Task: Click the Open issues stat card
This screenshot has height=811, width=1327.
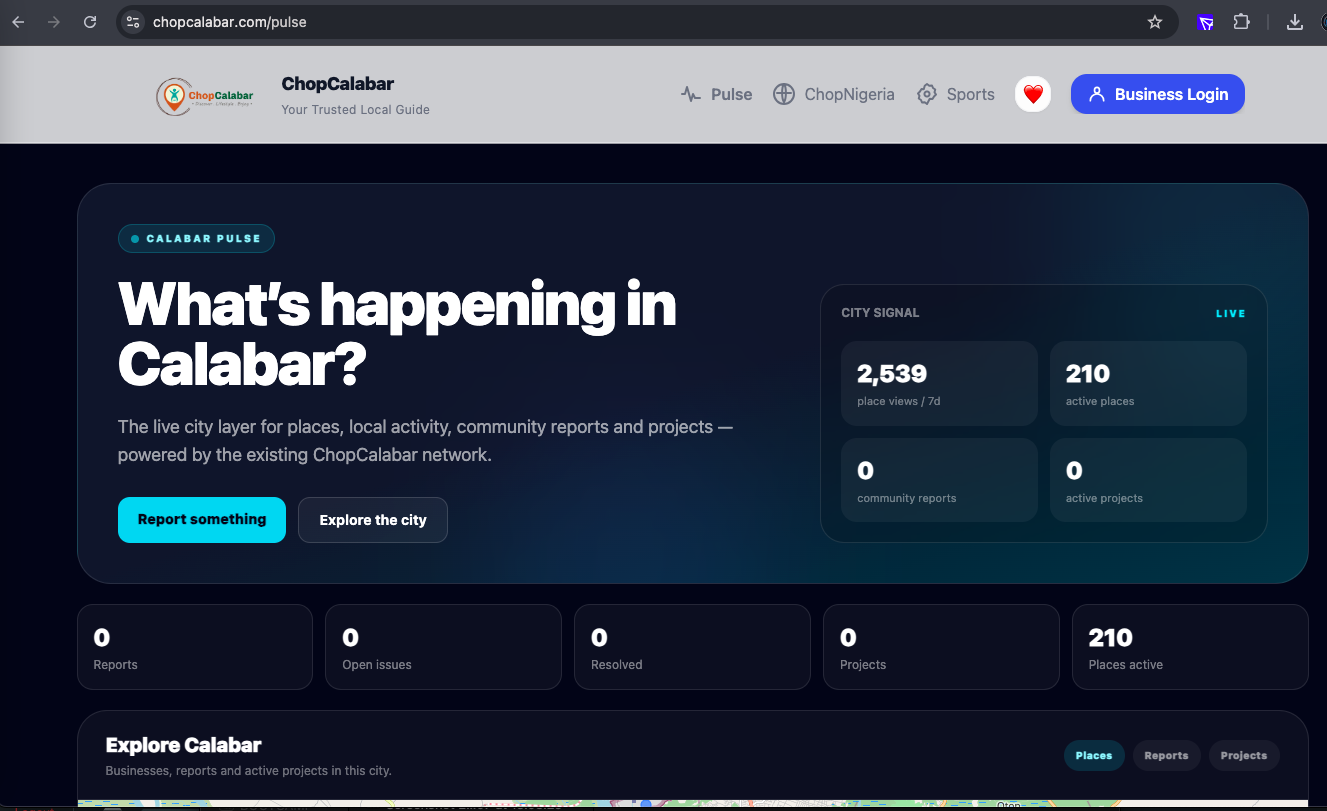Action: click(443, 647)
